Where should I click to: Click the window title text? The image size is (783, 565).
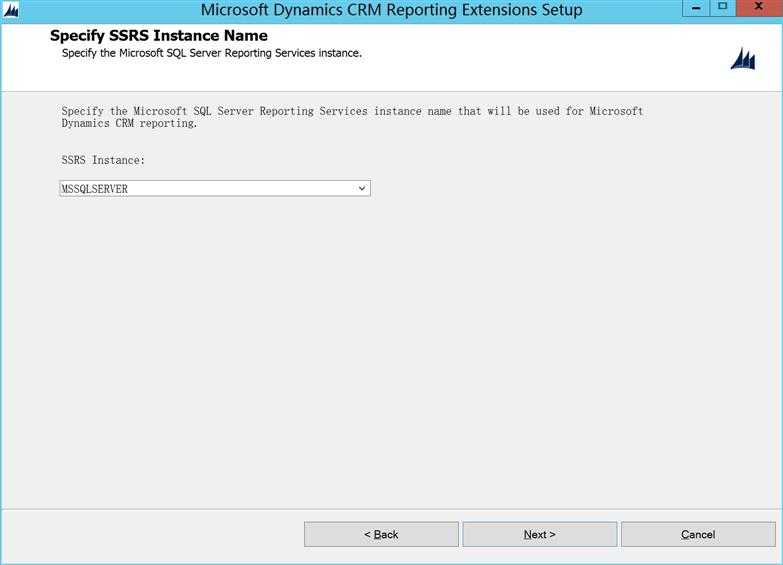pos(392,10)
